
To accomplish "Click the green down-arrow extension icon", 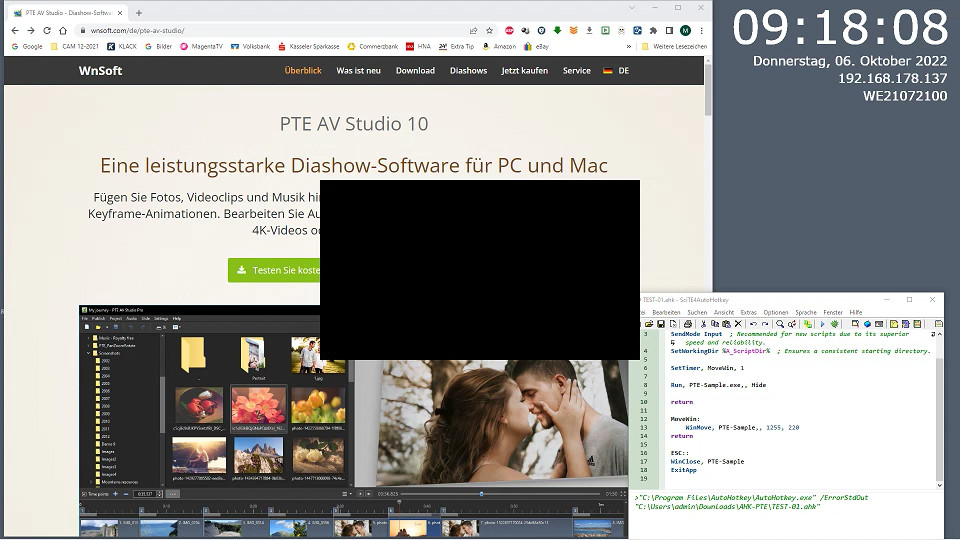I will [x=557, y=31].
